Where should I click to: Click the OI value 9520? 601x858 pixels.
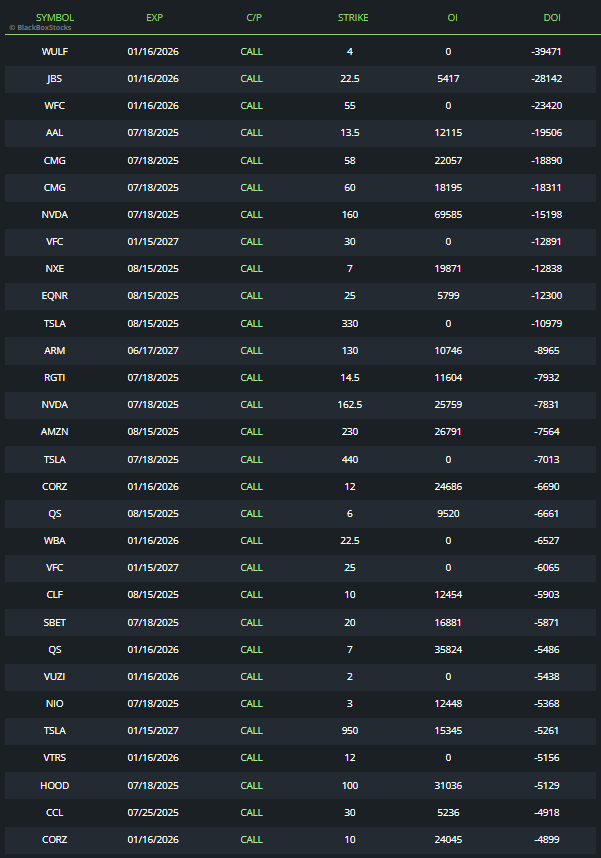click(x=448, y=513)
